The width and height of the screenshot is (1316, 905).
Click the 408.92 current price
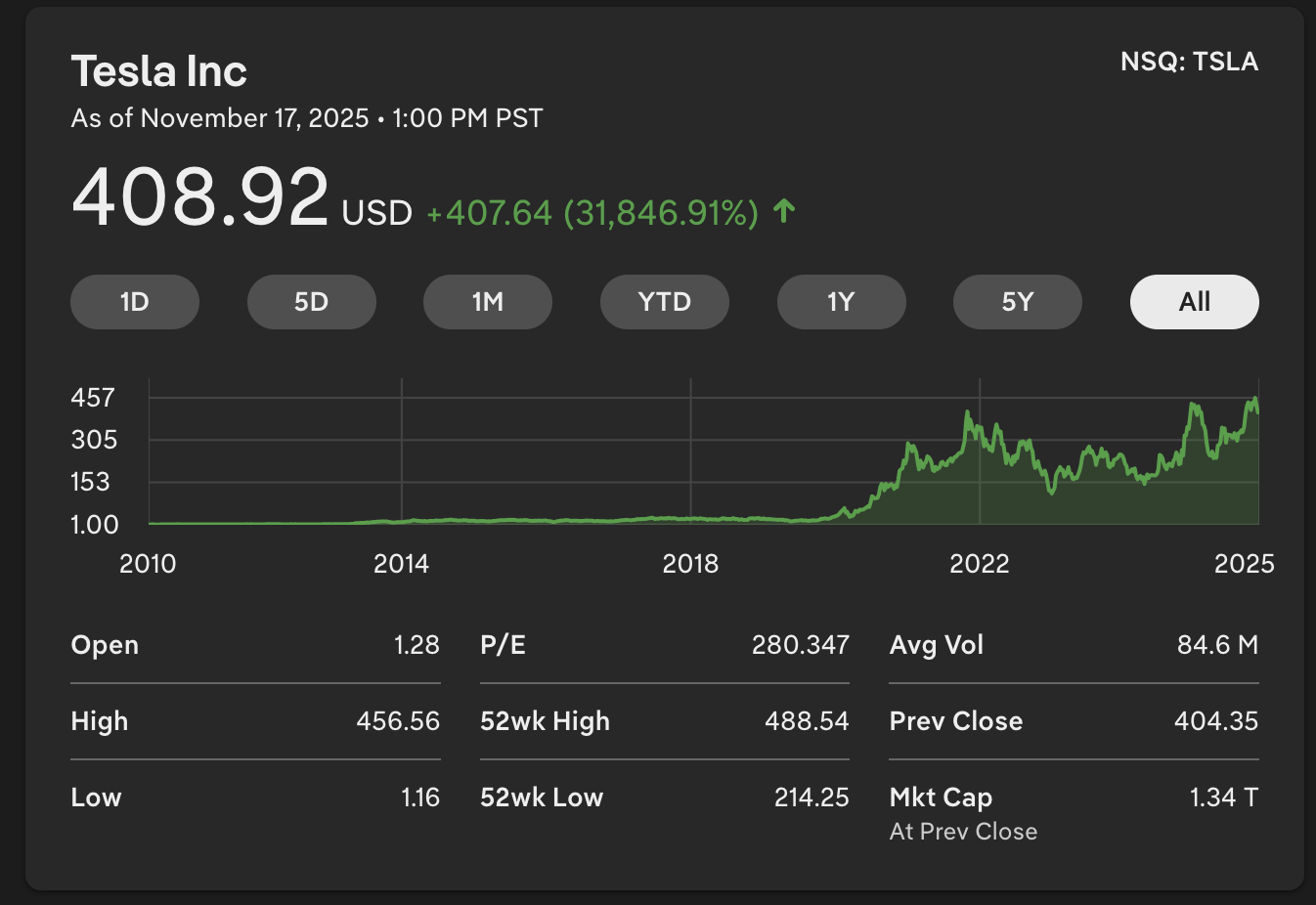[199, 197]
